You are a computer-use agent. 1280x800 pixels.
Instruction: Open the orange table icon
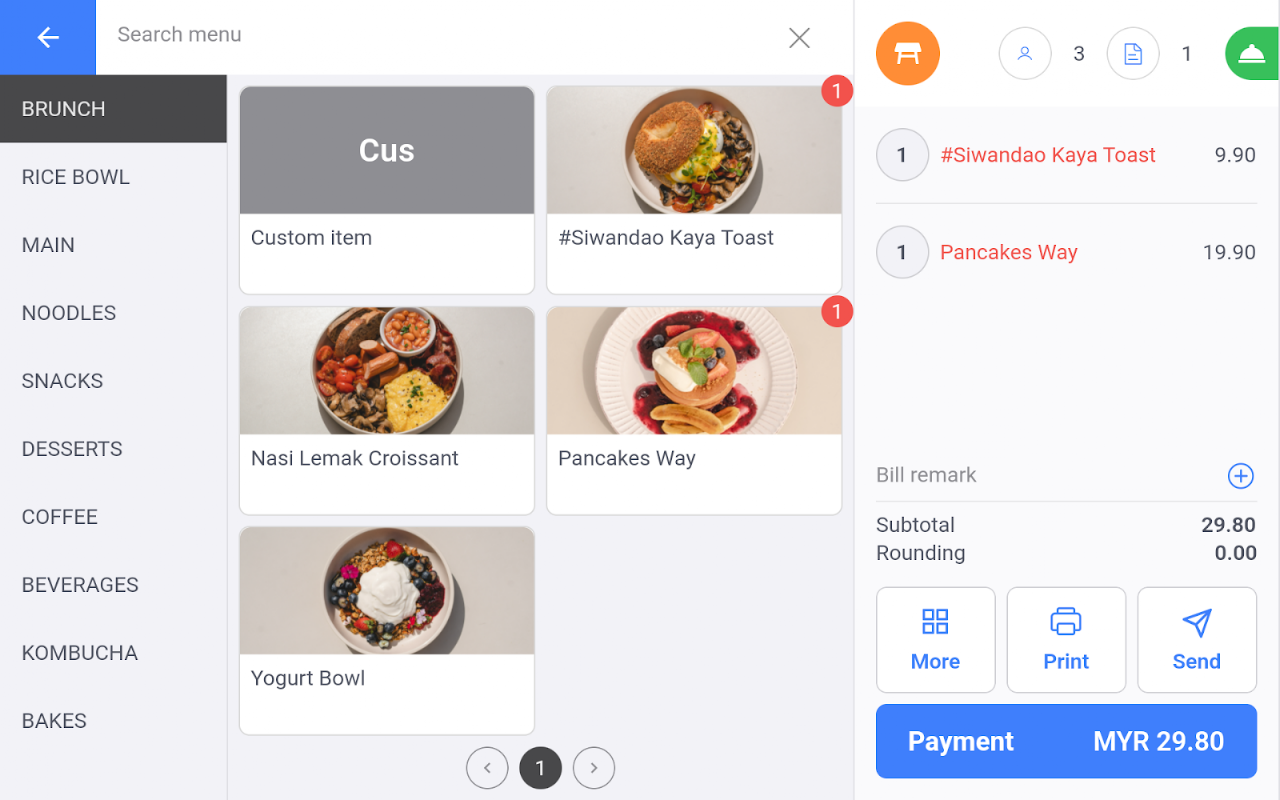[908, 54]
